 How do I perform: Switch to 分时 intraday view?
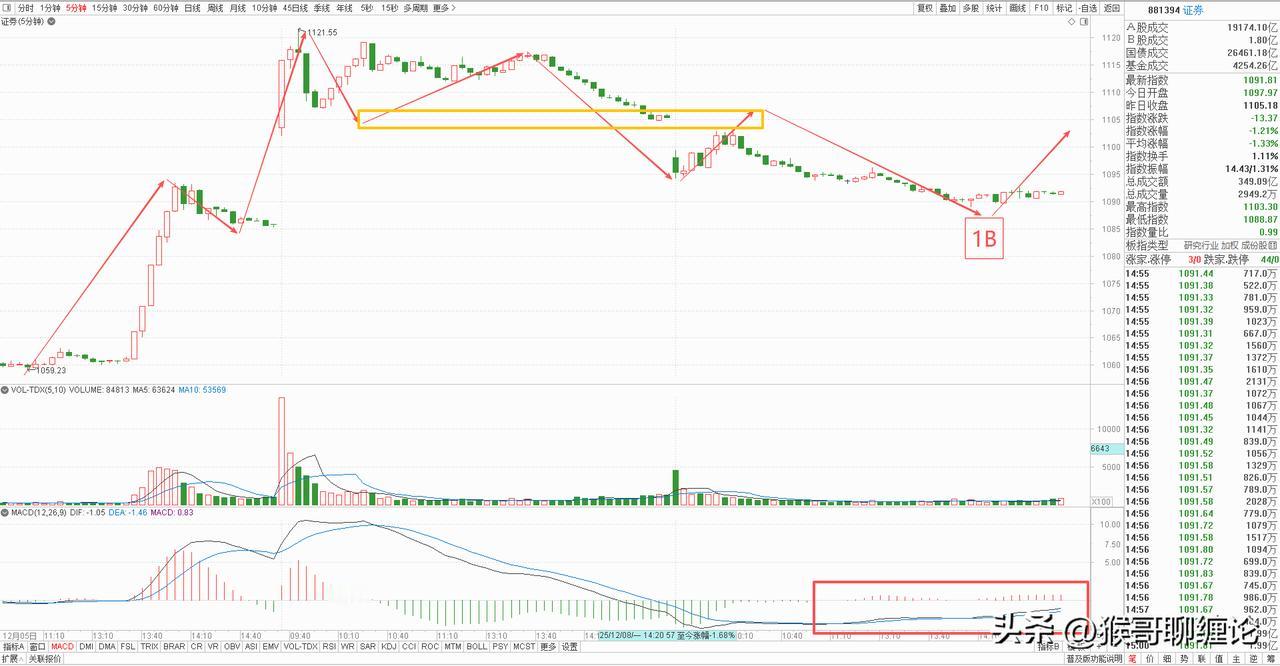coord(26,7)
